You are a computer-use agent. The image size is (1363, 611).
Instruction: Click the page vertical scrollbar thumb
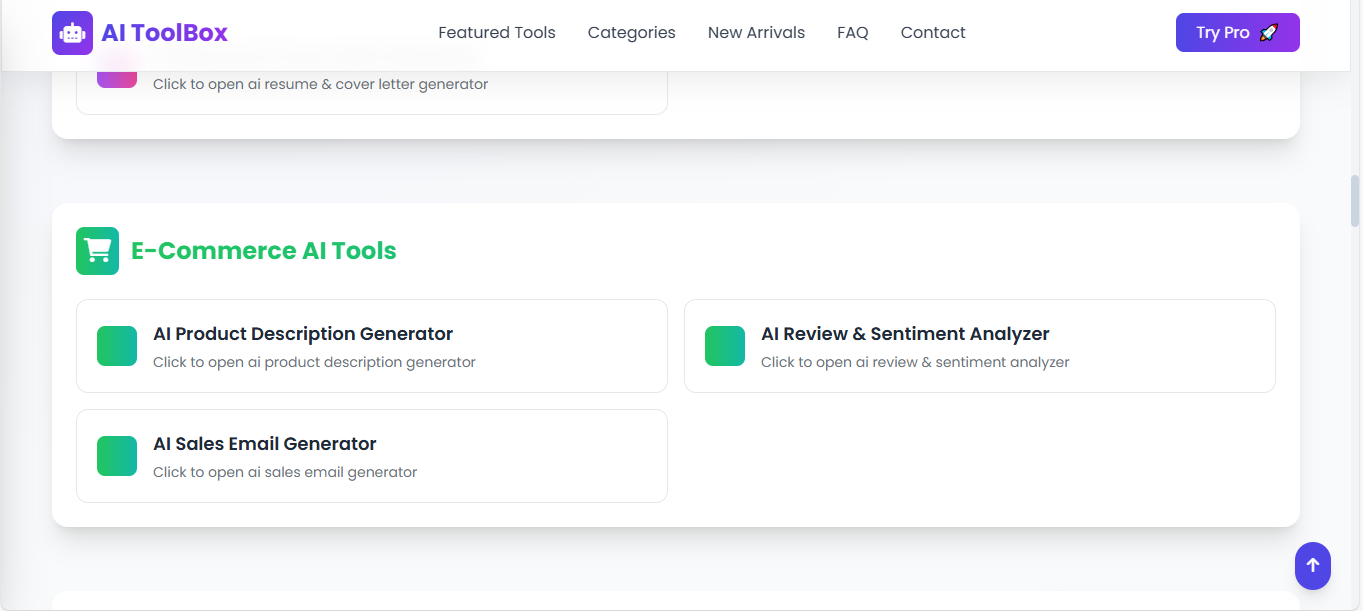coord(1355,200)
